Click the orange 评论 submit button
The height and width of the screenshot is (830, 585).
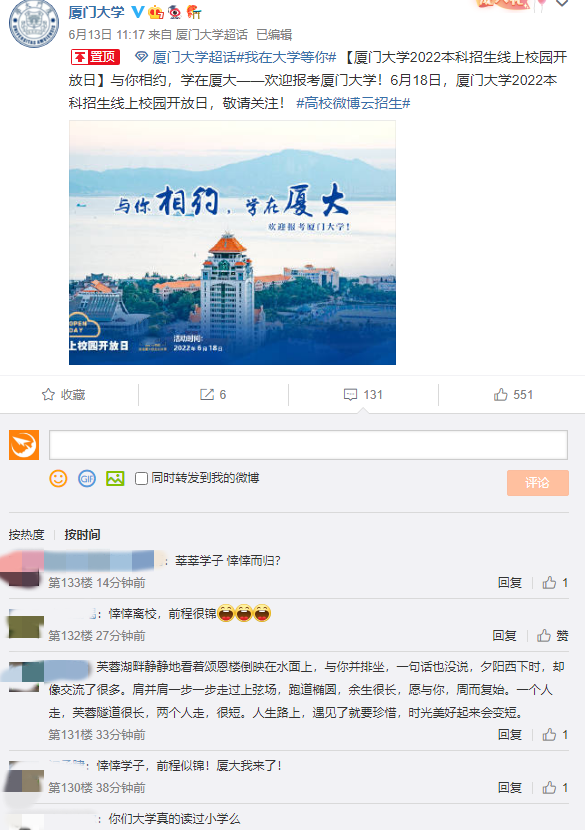tap(537, 483)
